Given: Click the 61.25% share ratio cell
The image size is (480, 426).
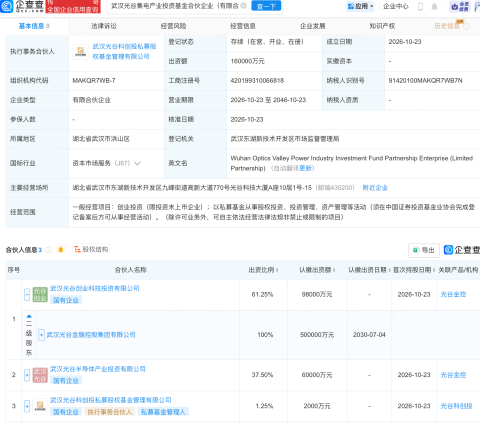Looking at the screenshot, I should [x=262, y=295].
